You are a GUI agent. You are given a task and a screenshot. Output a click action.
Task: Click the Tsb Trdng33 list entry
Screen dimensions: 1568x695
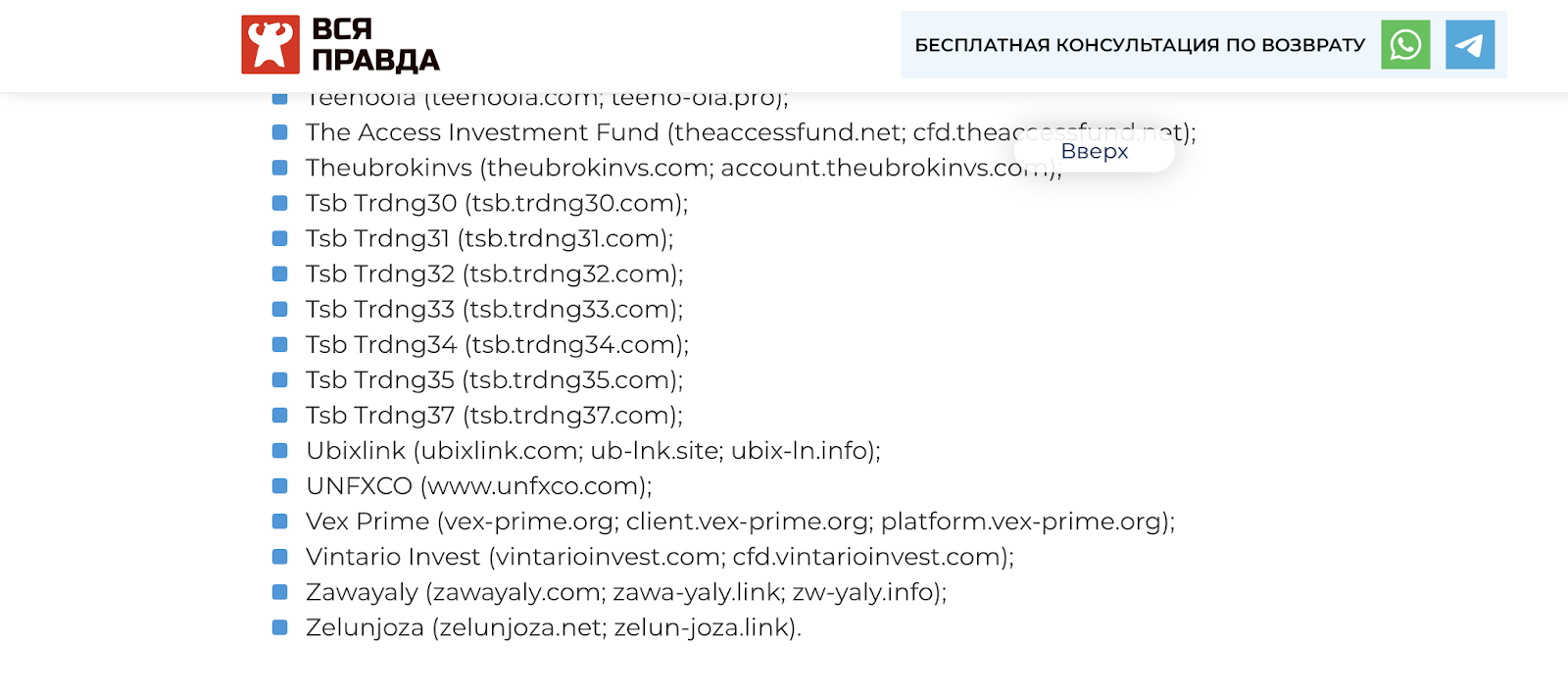point(494,309)
